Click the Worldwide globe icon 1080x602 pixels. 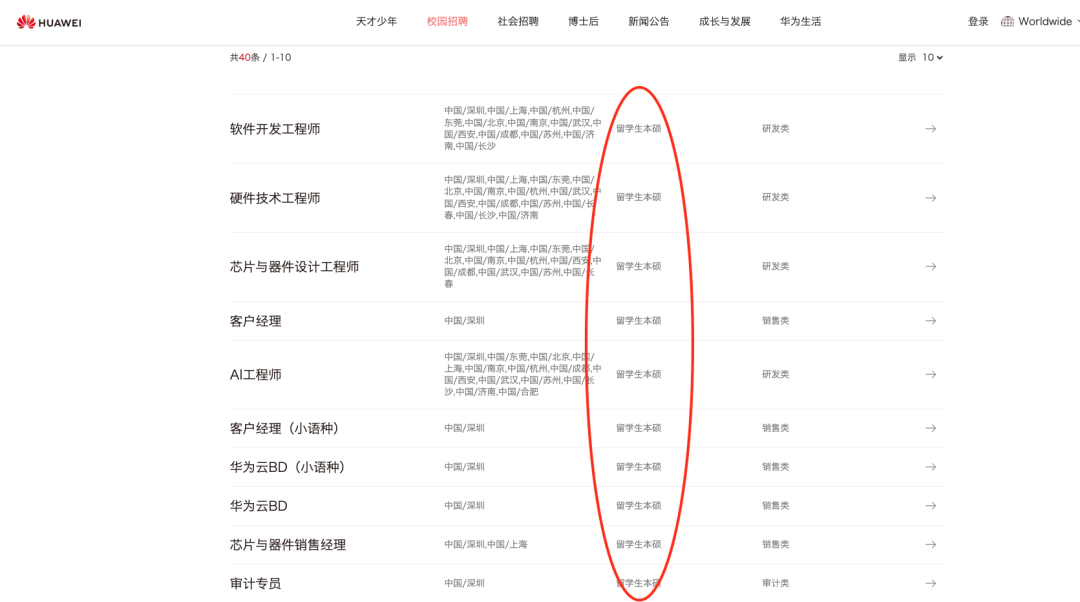(x=1007, y=21)
